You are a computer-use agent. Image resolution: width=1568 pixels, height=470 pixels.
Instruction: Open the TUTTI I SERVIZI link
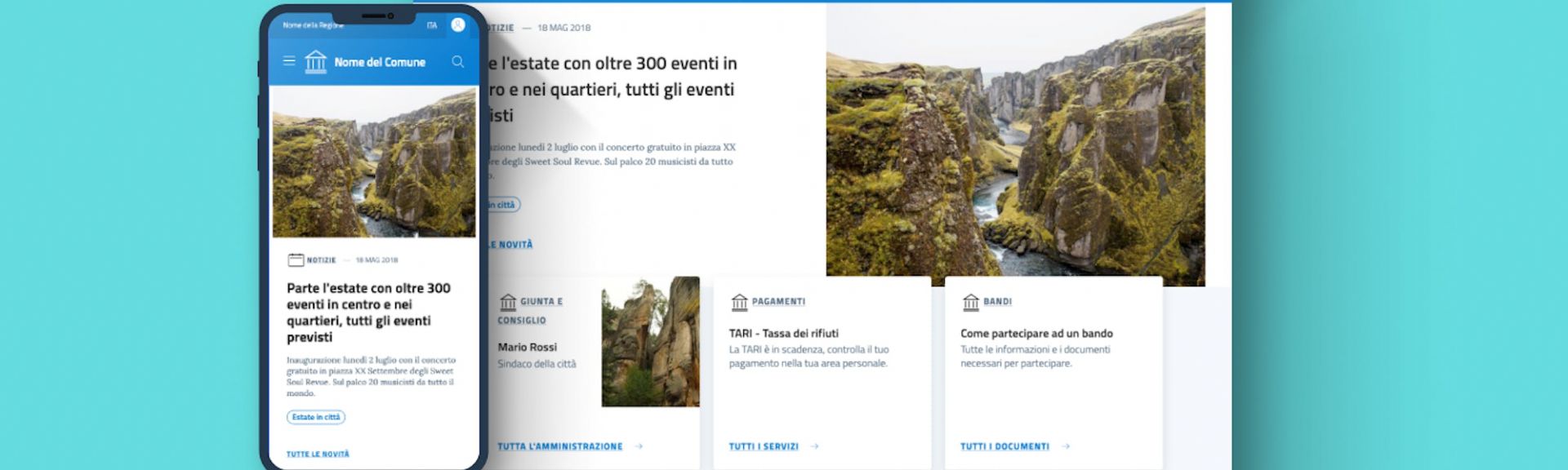(764, 446)
